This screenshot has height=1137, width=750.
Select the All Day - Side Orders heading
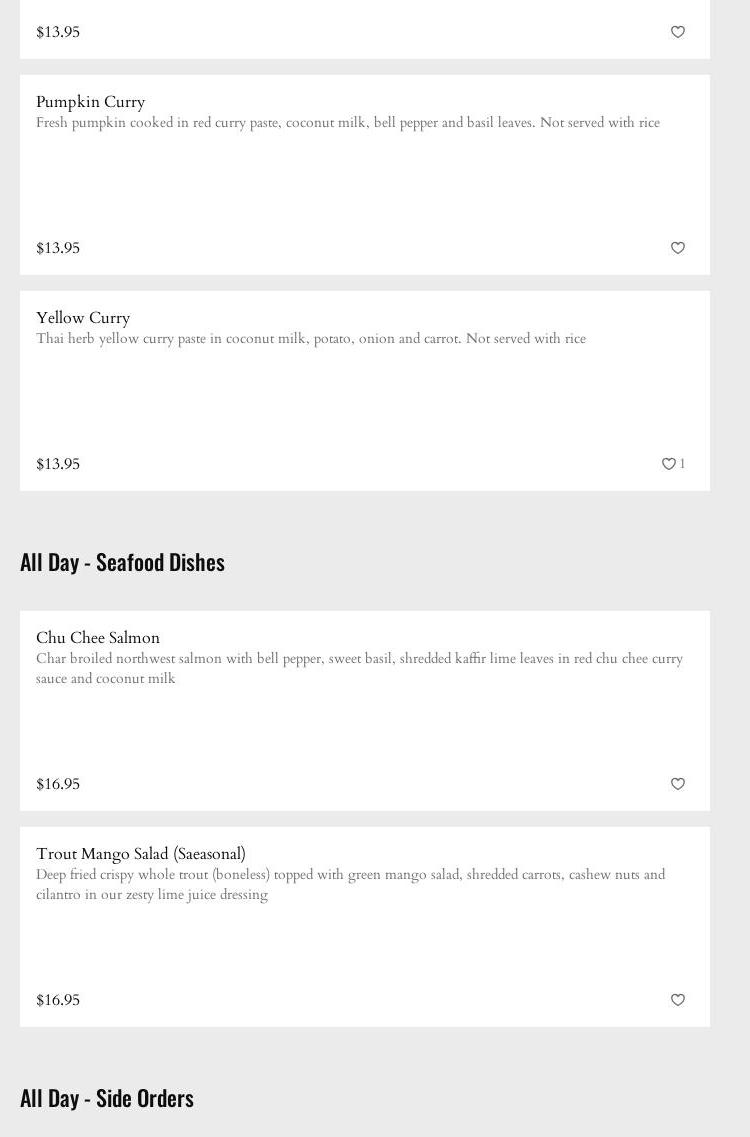pyautogui.click(x=107, y=1098)
